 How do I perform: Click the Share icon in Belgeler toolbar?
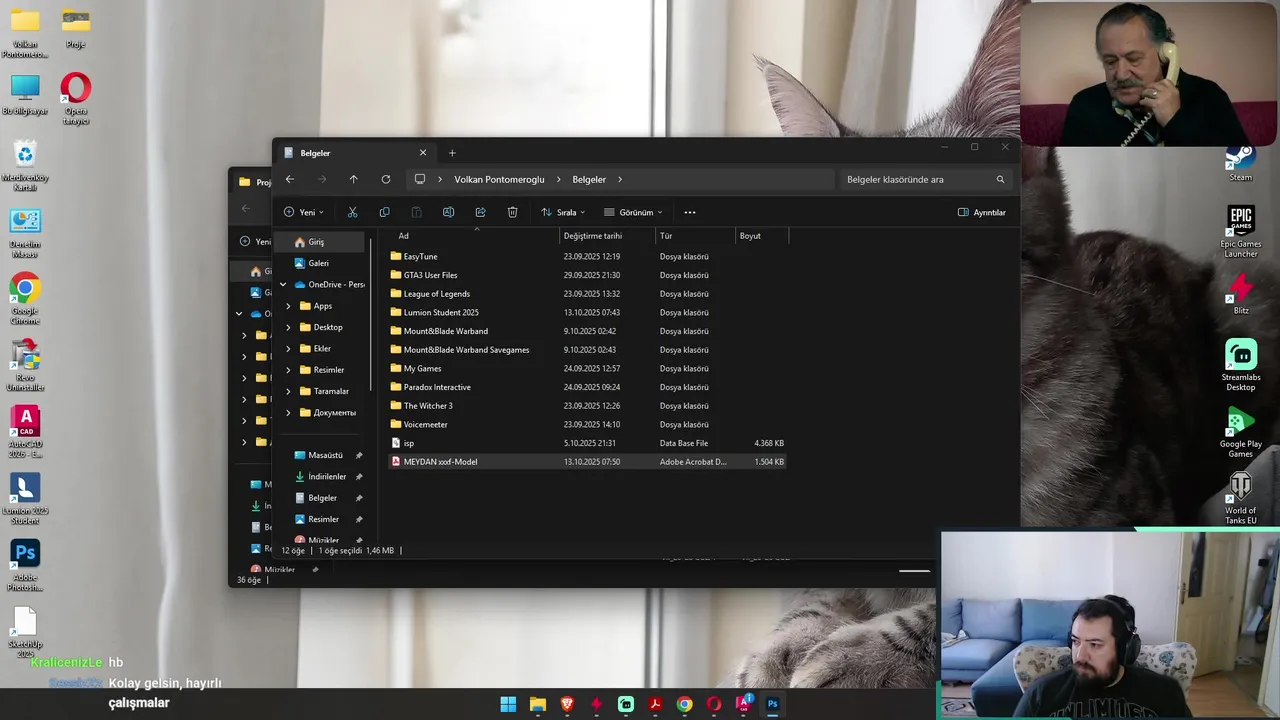tap(480, 212)
